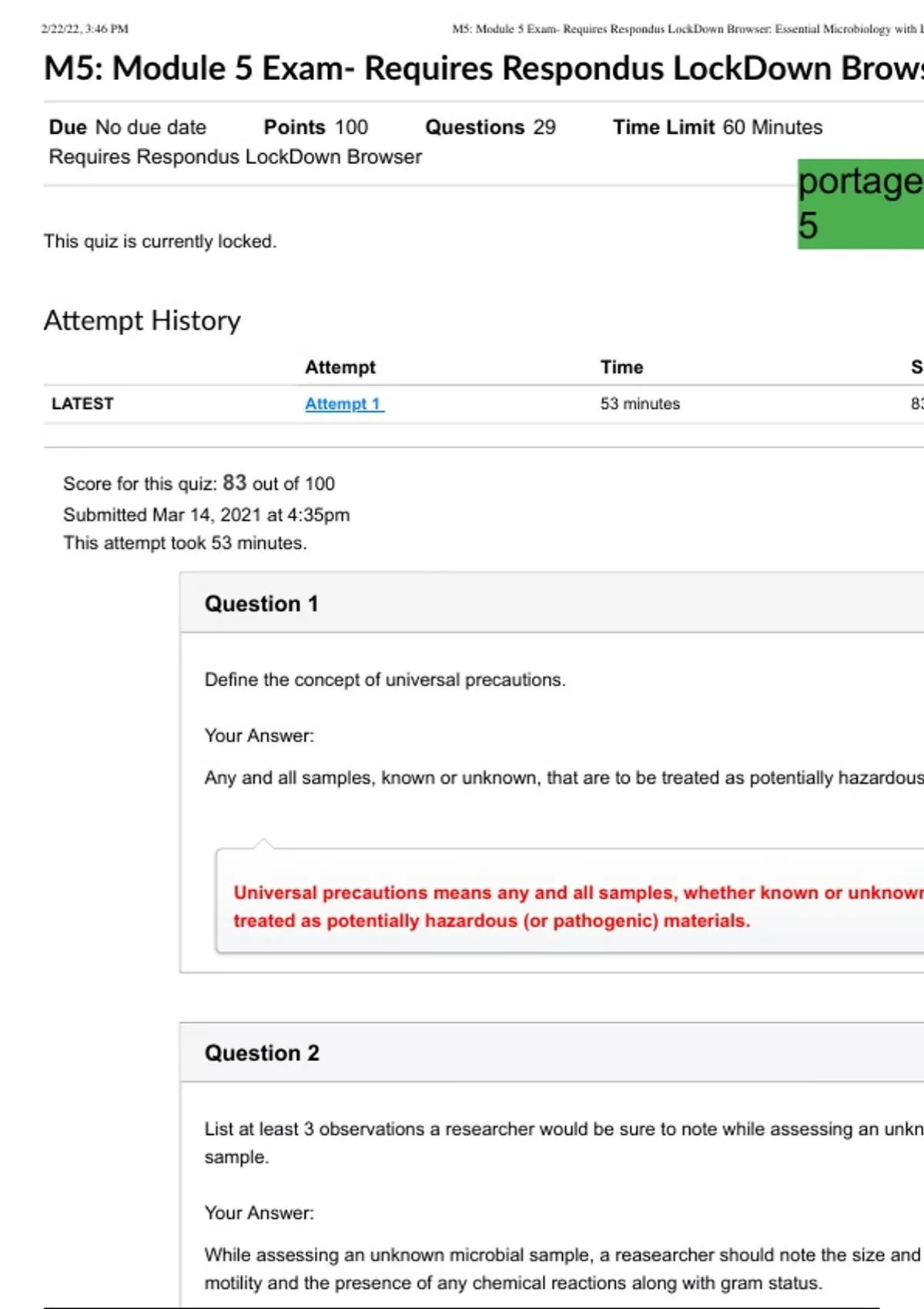Viewport: 924px width, 1309px height.
Task: Click the Question 1 header
Action: [x=261, y=604]
